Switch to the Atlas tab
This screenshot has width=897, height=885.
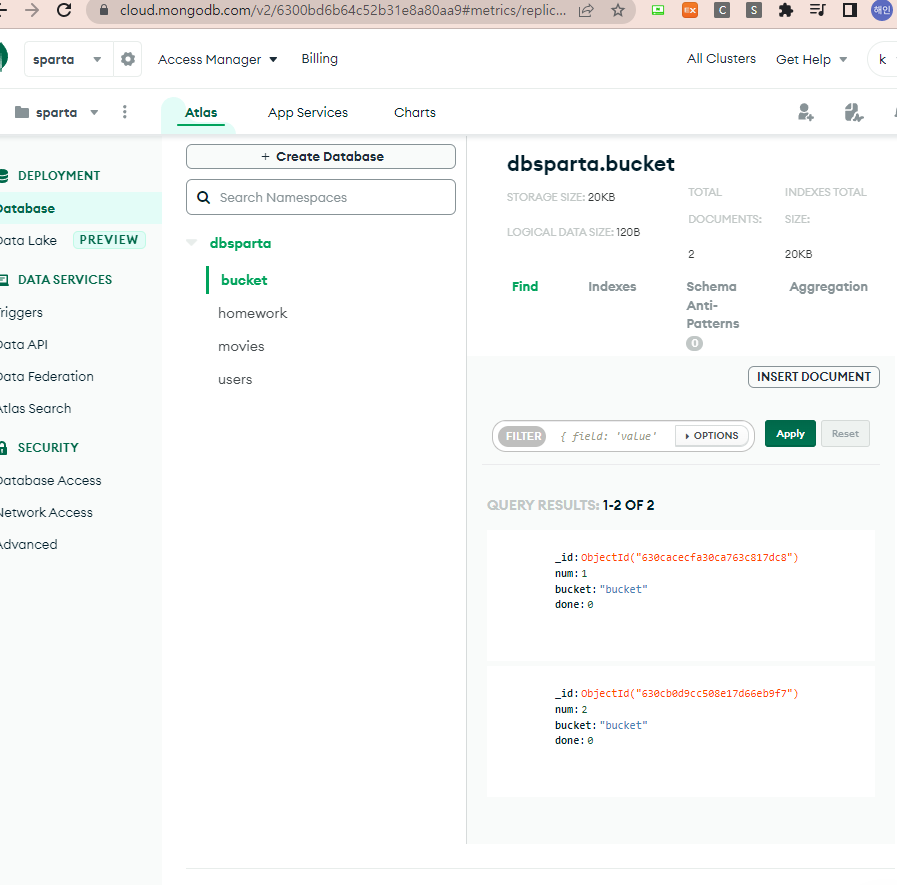tap(201, 113)
